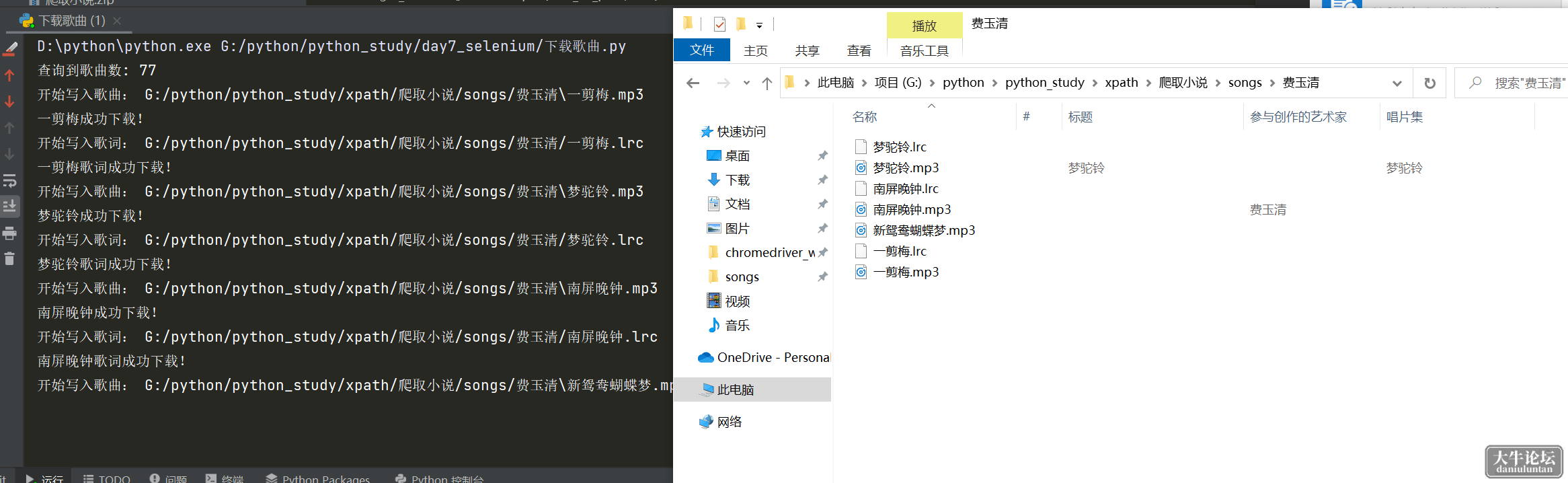
Task: Open the 运行 tool window tab
Action: [x=45, y=478]
